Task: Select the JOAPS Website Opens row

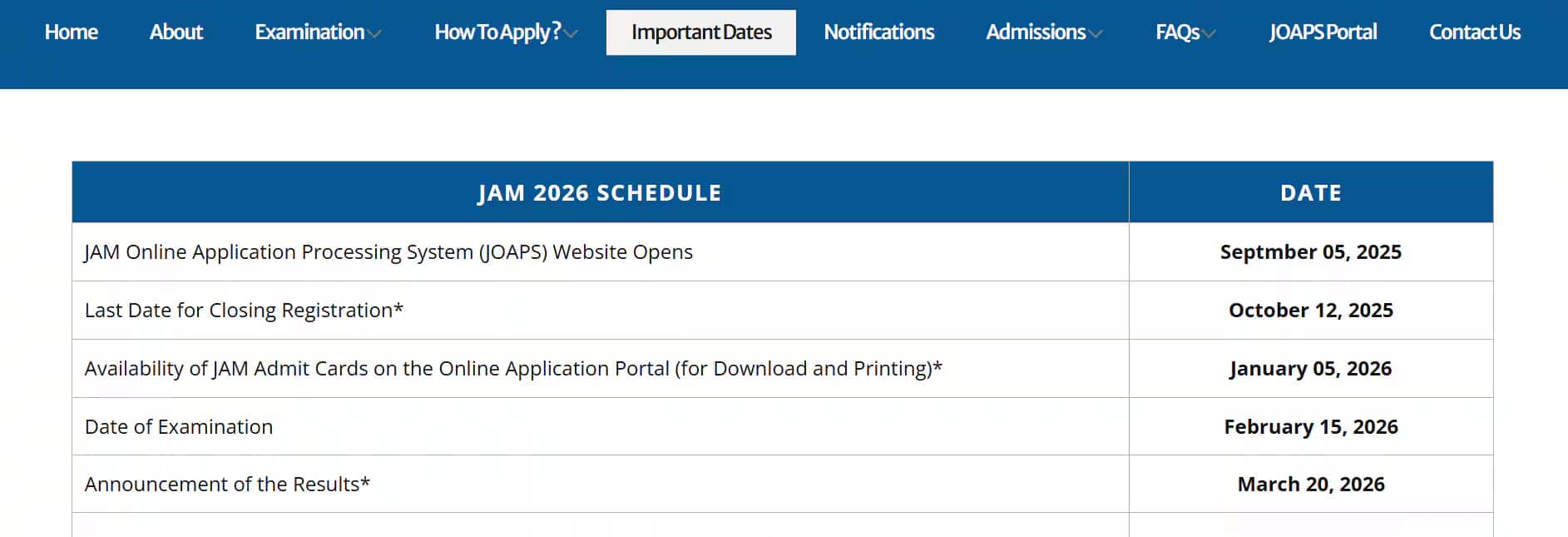Action: [x=388, y=252]
